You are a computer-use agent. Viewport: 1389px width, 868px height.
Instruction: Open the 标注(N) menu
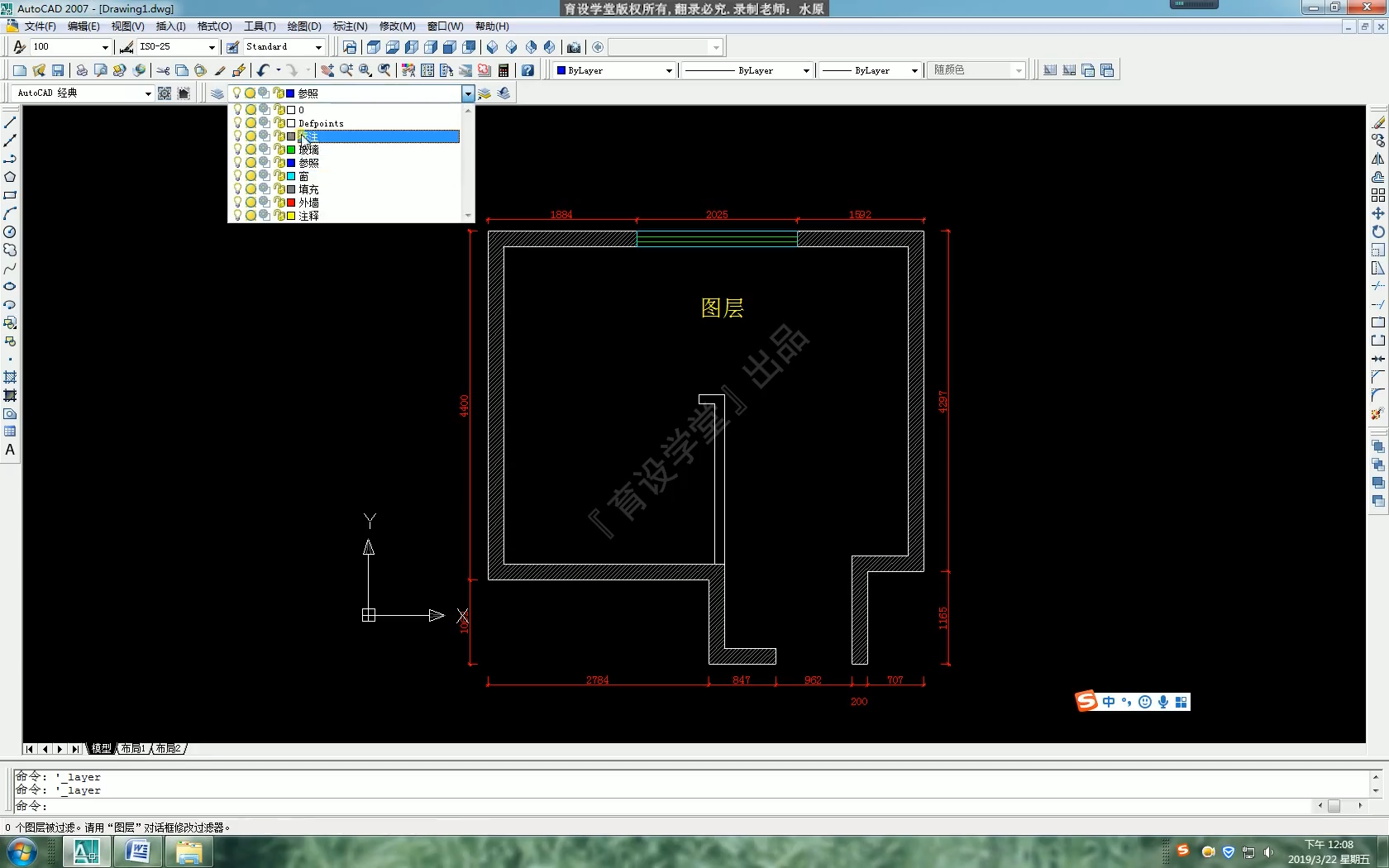[x=350, y=26]
